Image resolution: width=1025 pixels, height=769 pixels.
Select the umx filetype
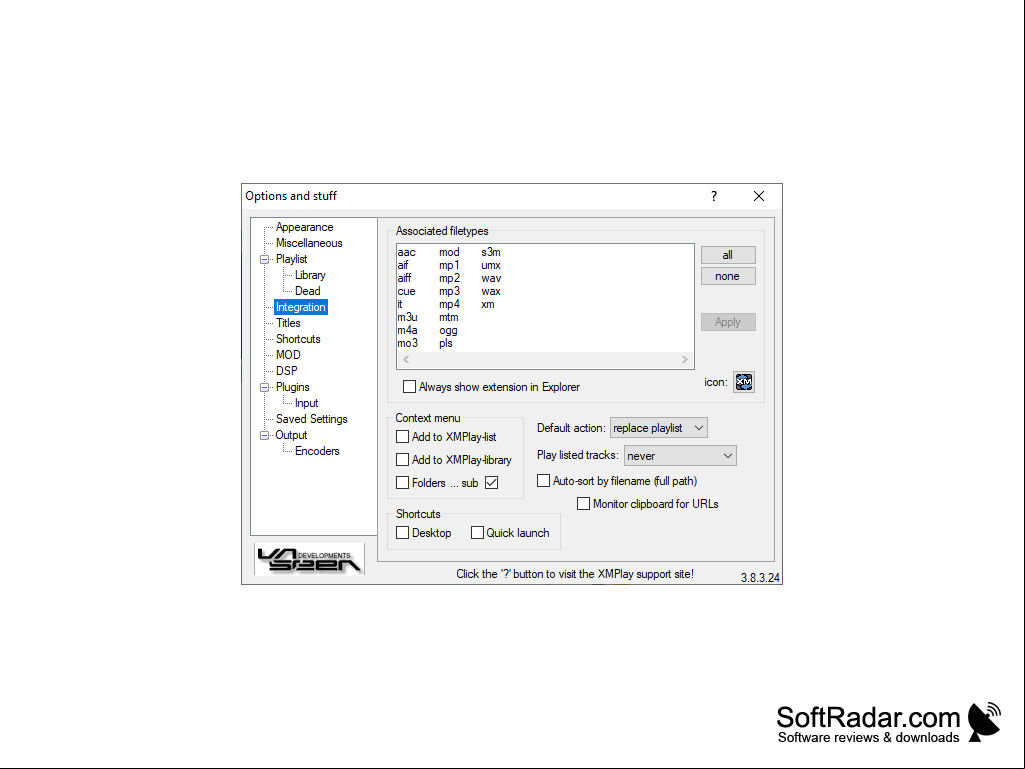point(491,265)
